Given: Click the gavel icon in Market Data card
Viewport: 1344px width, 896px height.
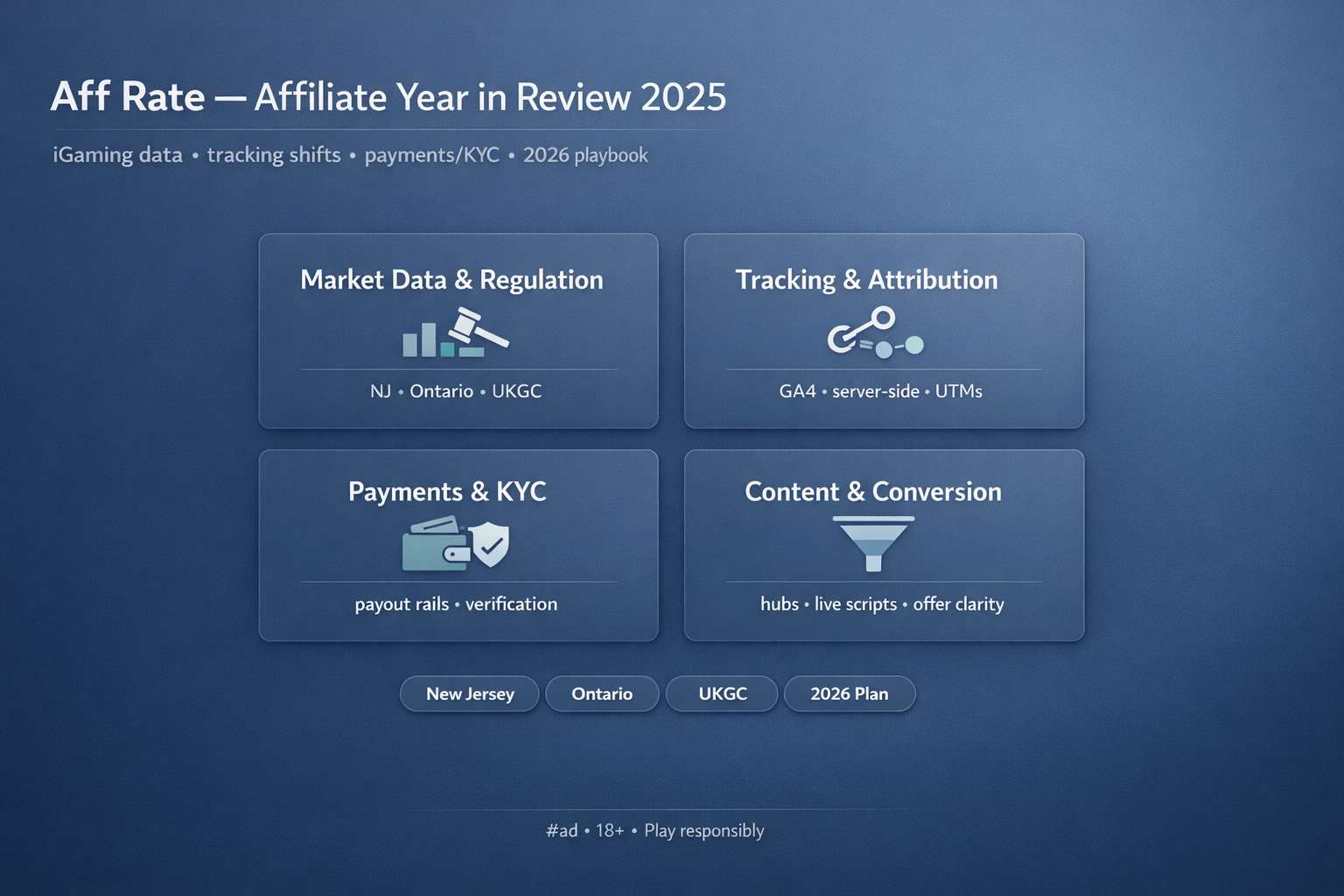Looking at the screenshot, I should (477, 329).
